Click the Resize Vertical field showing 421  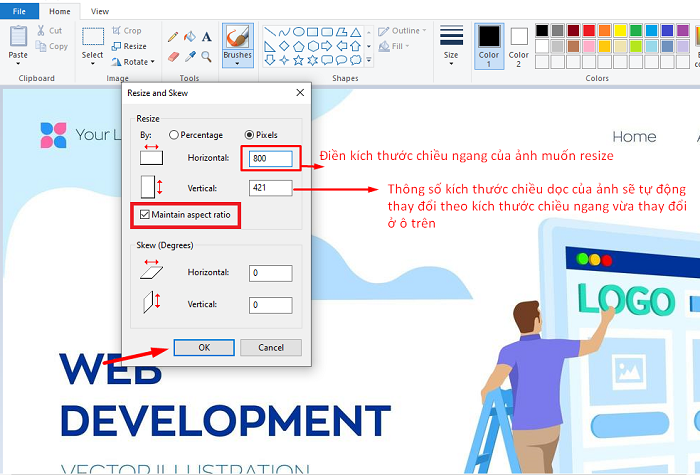point(271,188)
